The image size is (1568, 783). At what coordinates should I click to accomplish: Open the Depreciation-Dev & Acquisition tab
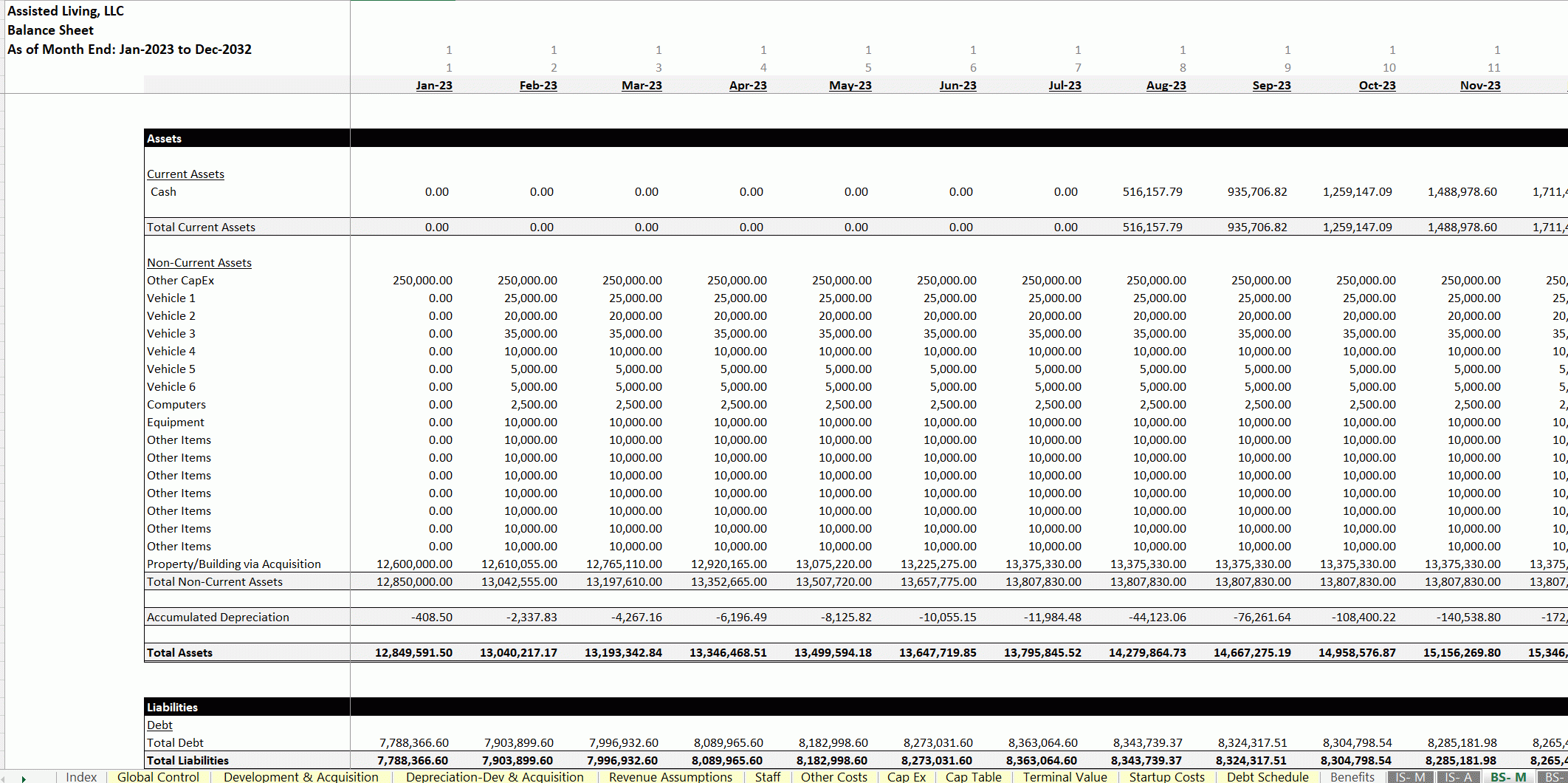[x=494, y=777]
